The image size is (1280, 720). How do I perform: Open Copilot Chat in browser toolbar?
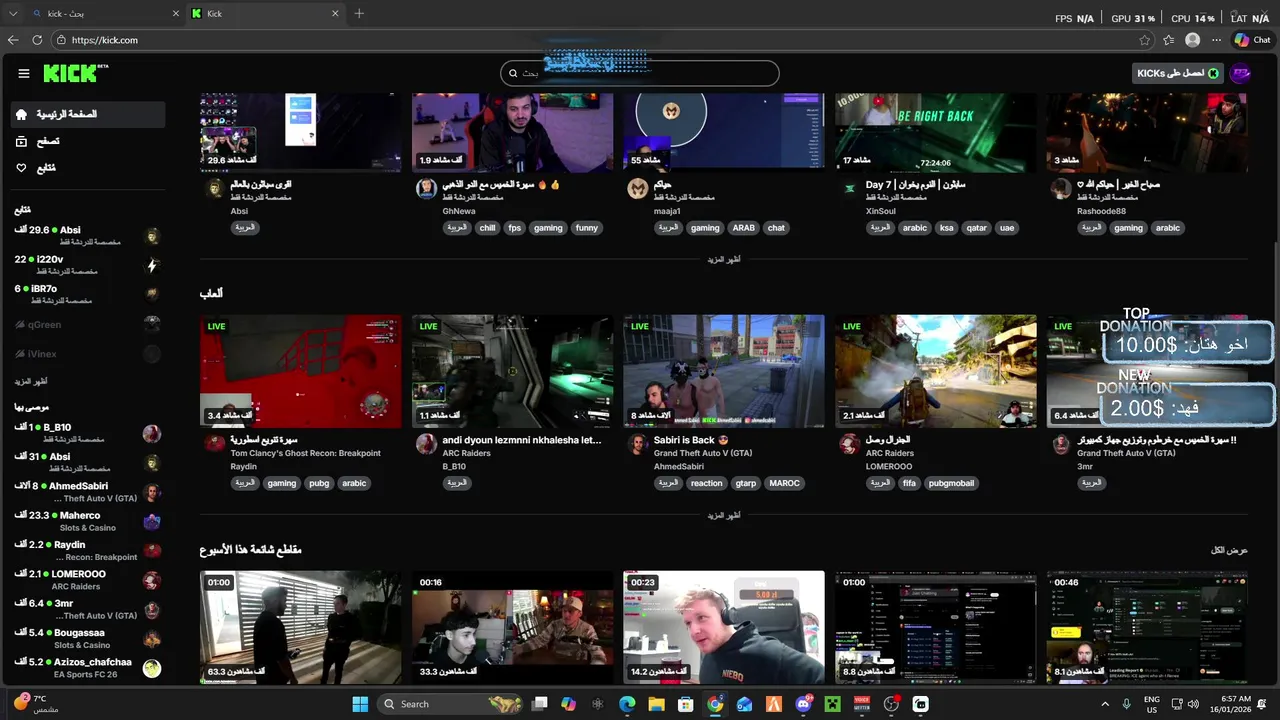[x=1252, y=40]
